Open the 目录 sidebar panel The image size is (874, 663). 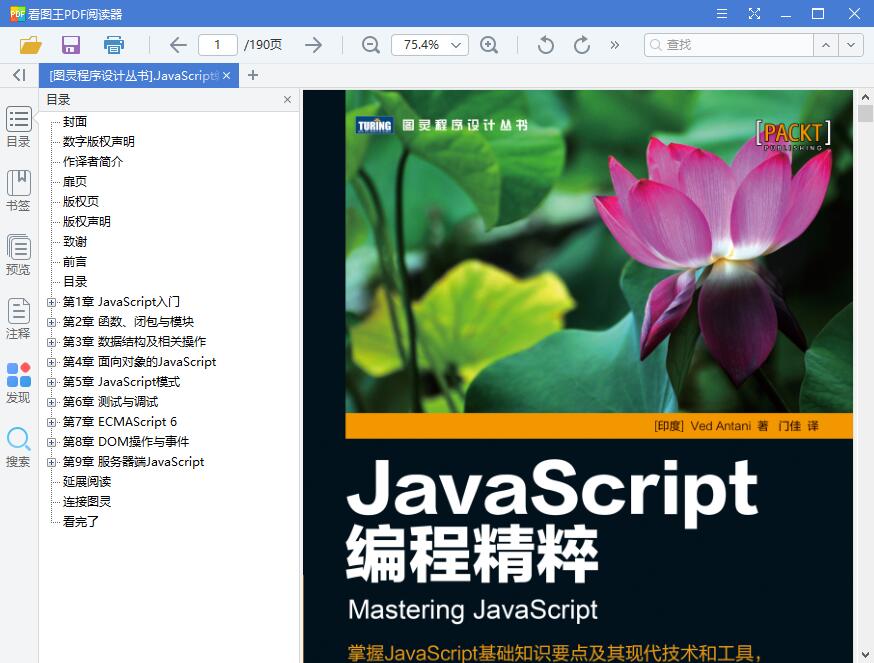pyautogui.click(x=18, y=127)
